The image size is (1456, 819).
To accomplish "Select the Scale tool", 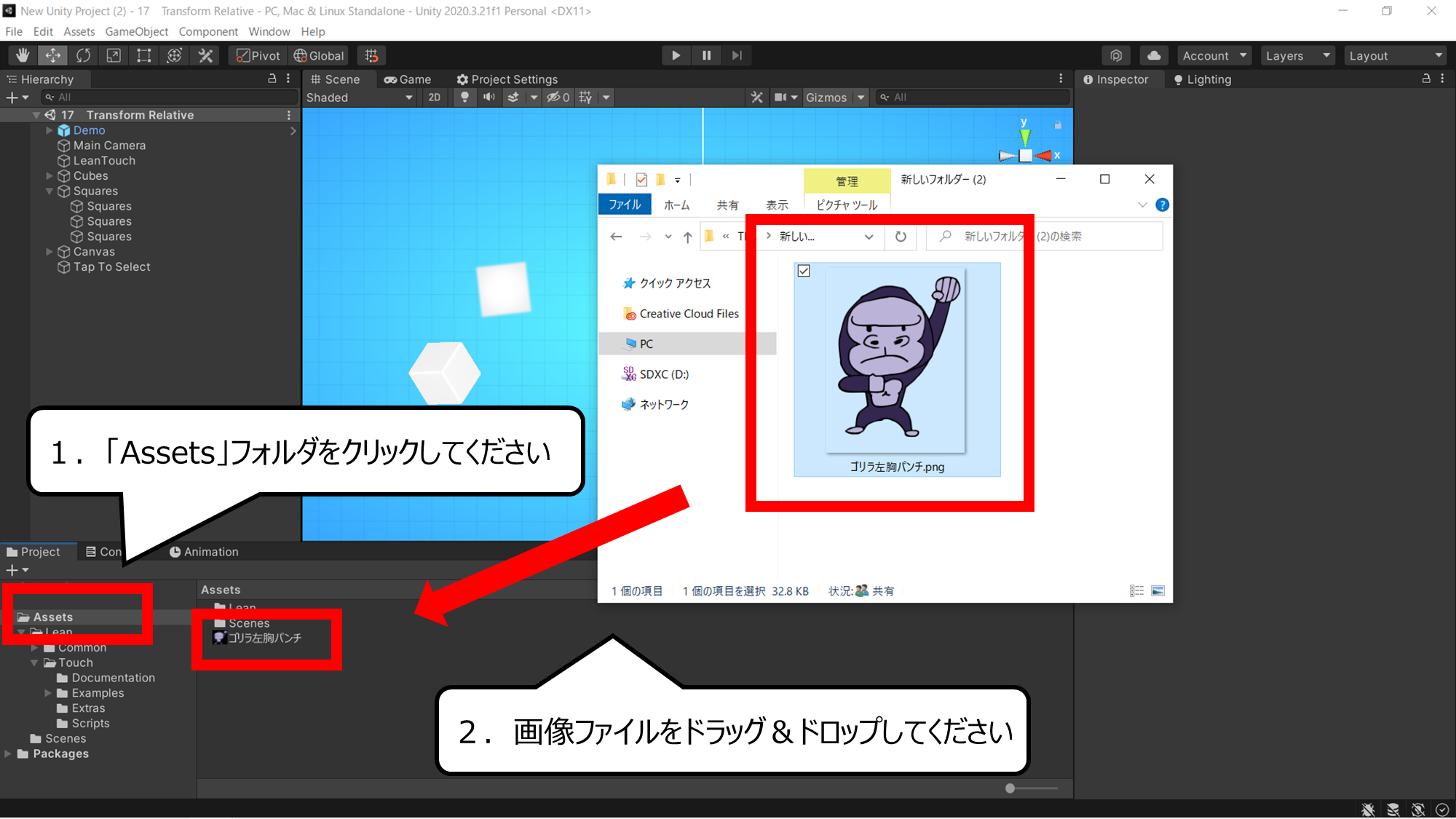I will pos(114,55).
